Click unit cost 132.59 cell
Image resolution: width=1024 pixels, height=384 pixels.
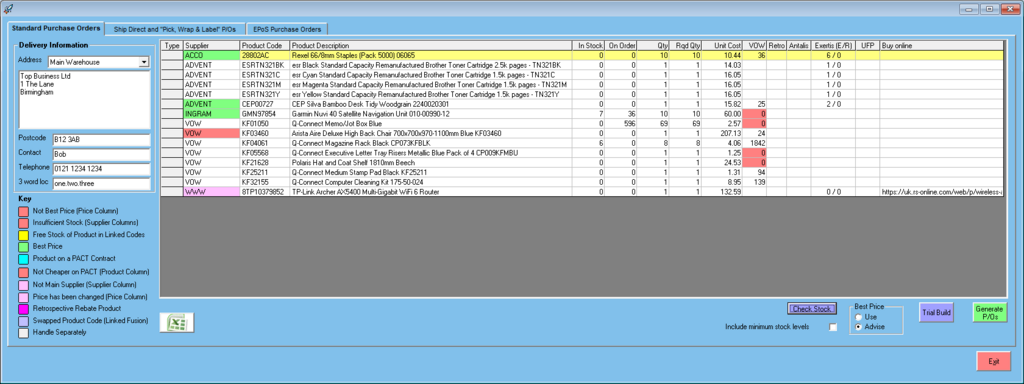723,191
